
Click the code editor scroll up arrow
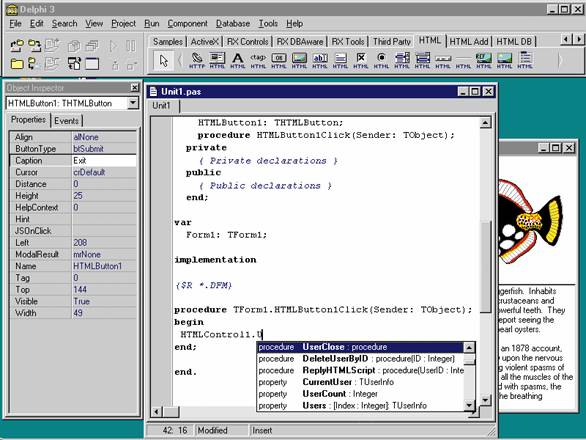point(485,122)
